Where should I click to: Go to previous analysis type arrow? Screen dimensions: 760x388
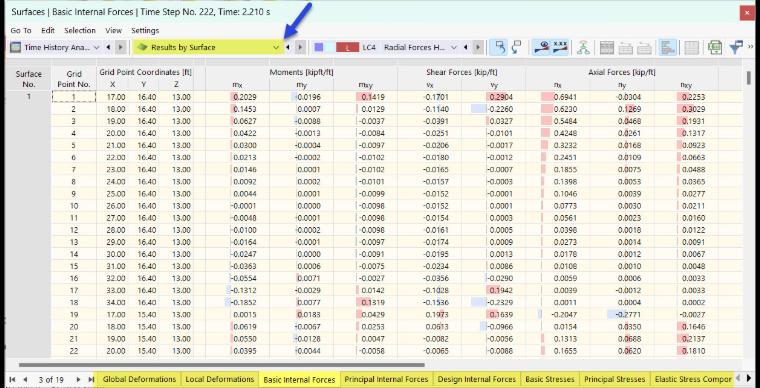tap(108, 47)
